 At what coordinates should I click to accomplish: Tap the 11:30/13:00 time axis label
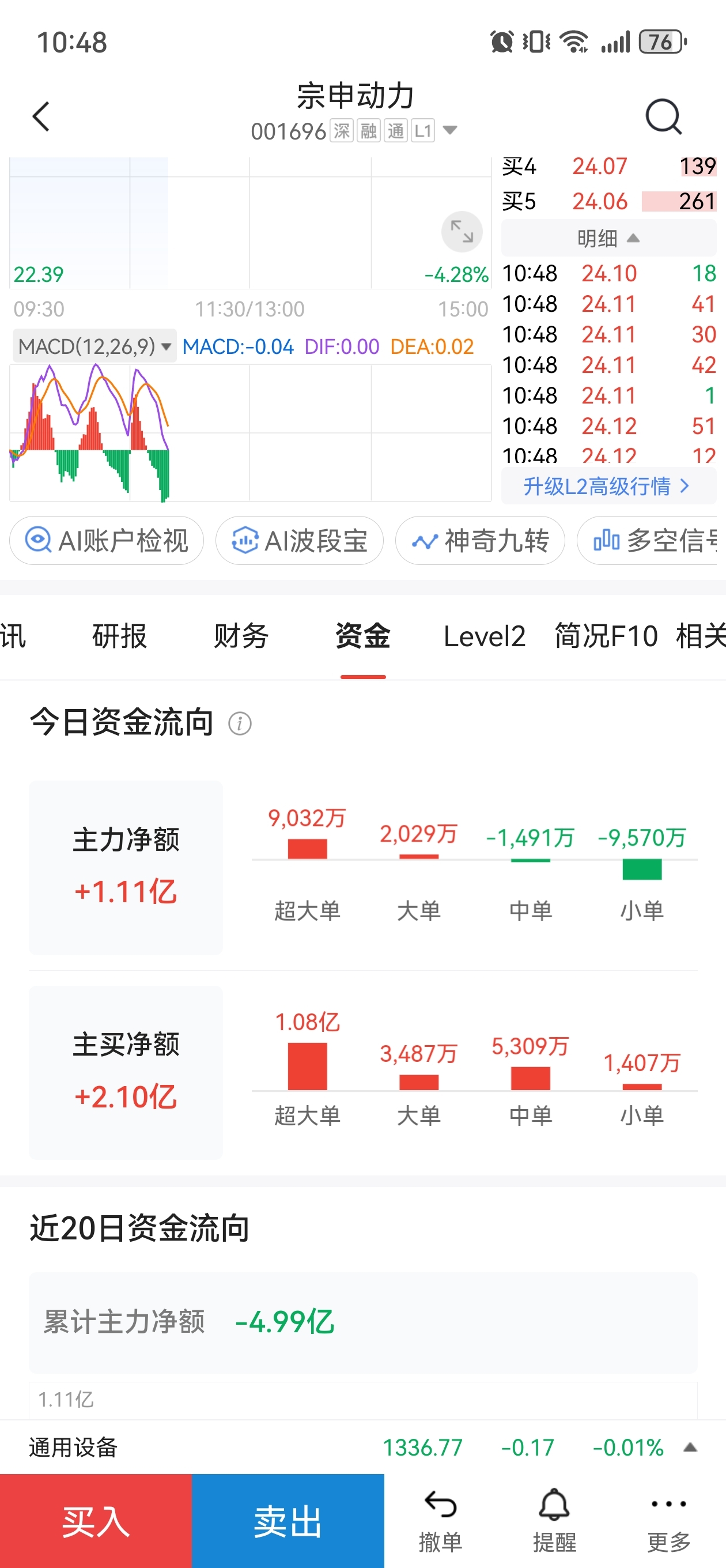point(249,309)
